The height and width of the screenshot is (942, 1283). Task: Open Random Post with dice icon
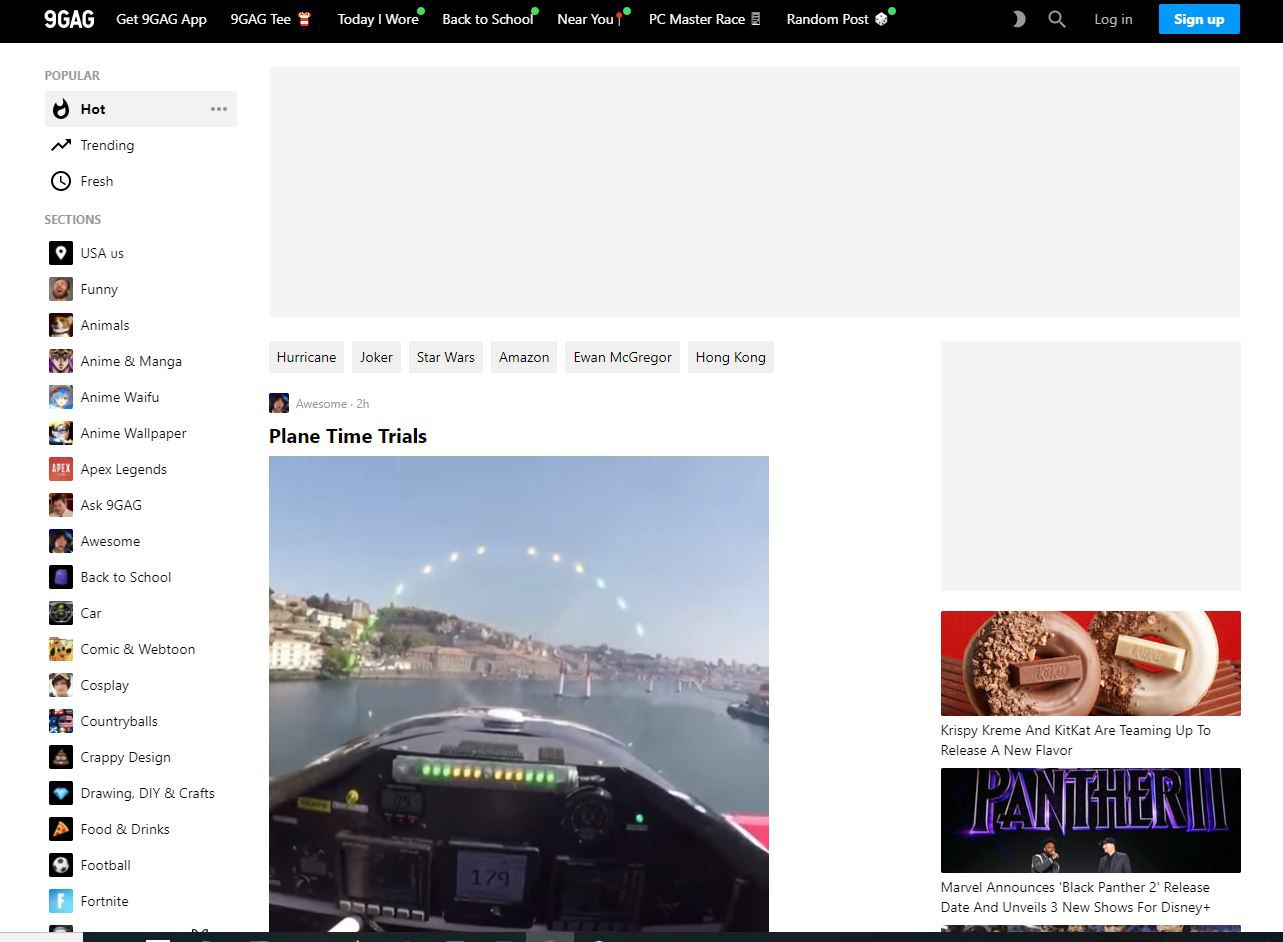pos(837,19)
